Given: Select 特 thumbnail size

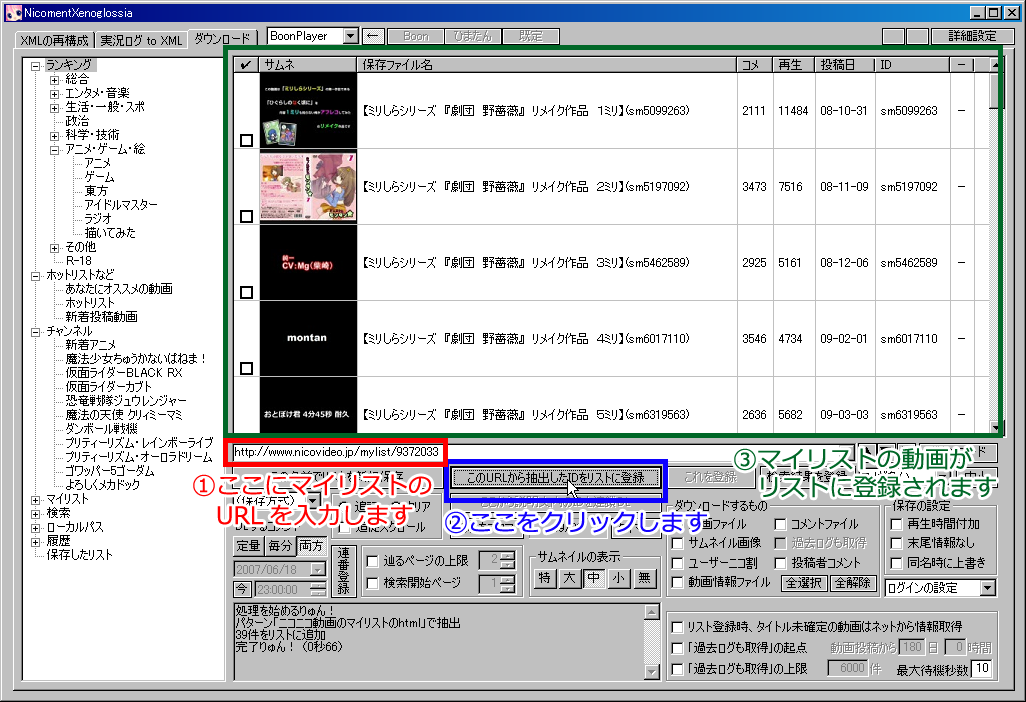Looking at the screenshot, I should pos(545,578).
